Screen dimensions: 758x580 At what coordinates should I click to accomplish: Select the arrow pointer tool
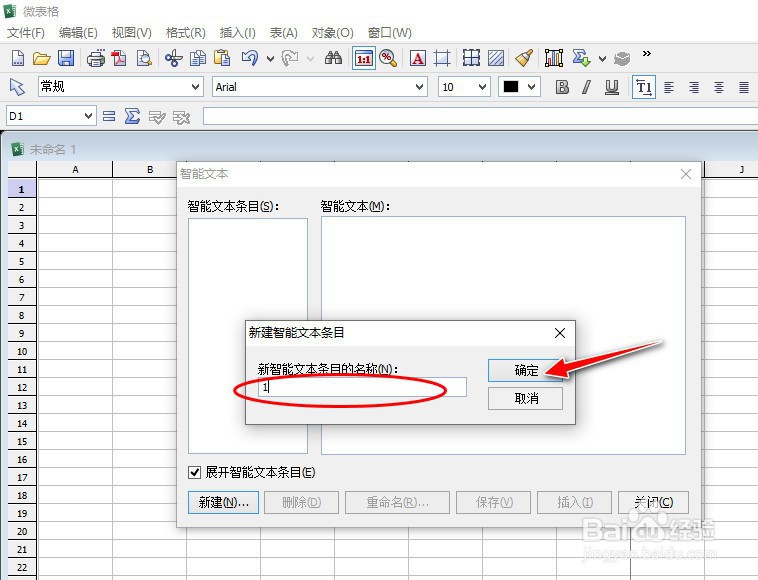17,87
